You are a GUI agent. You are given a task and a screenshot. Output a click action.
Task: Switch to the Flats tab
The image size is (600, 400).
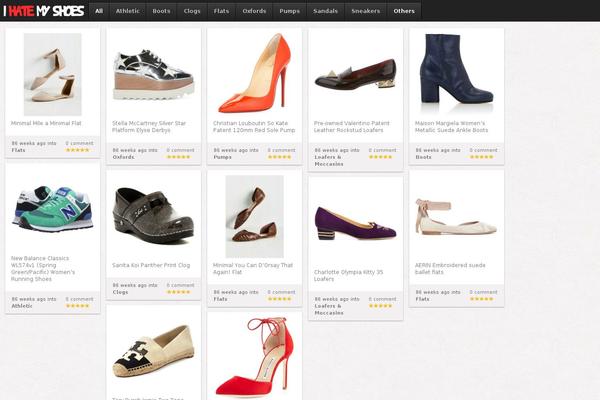[x=222, y=11]
